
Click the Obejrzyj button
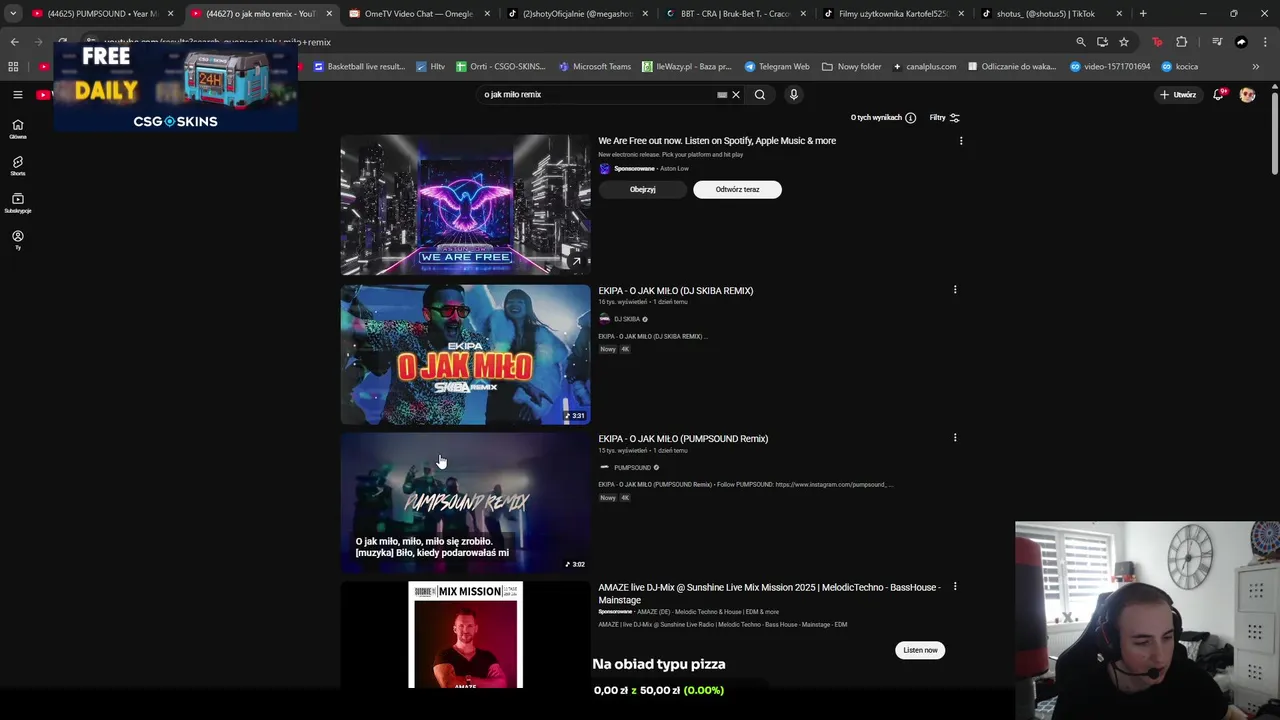tap(643, 190)
